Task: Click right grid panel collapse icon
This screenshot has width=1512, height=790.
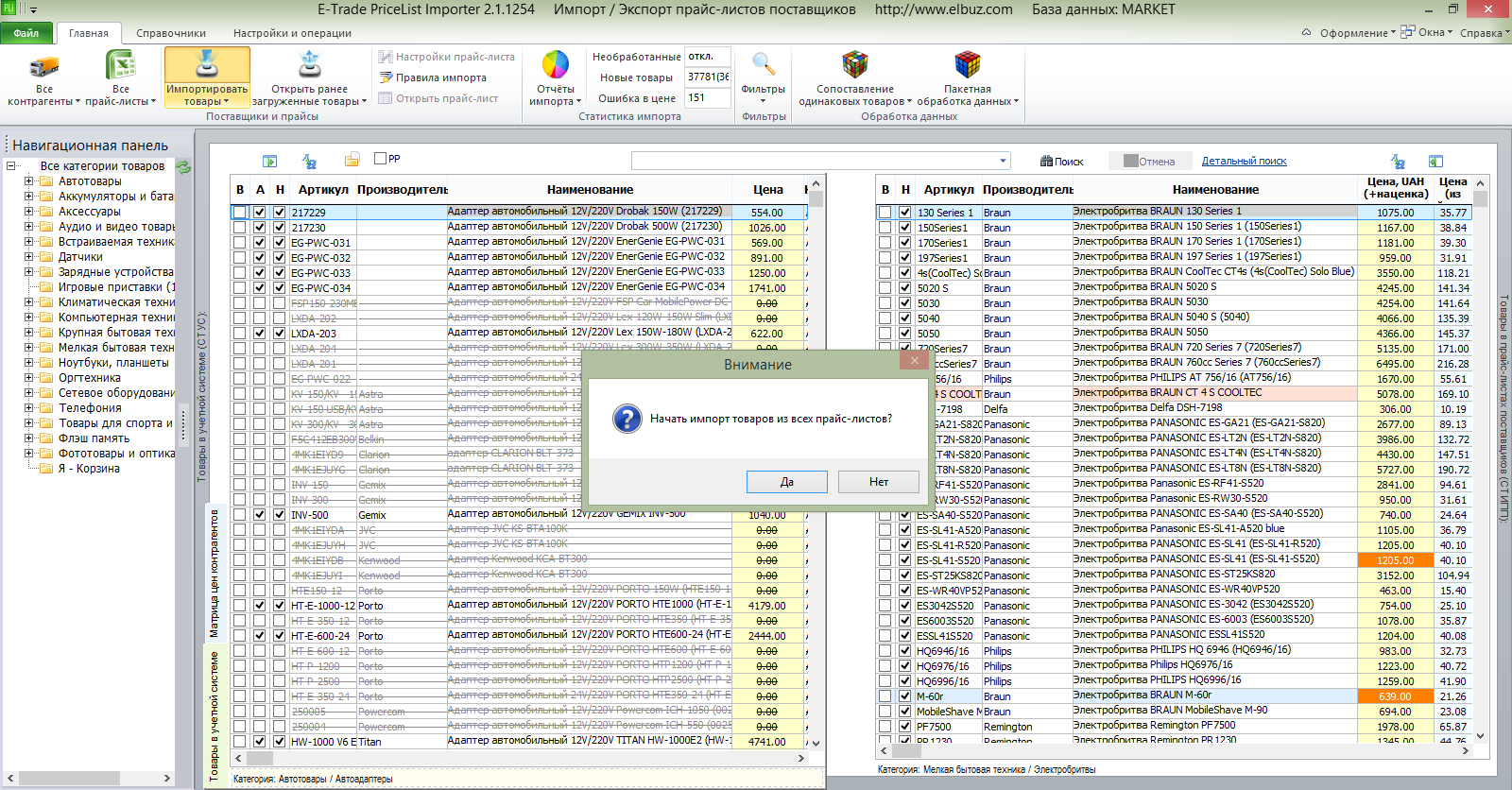Action: 1435,161
